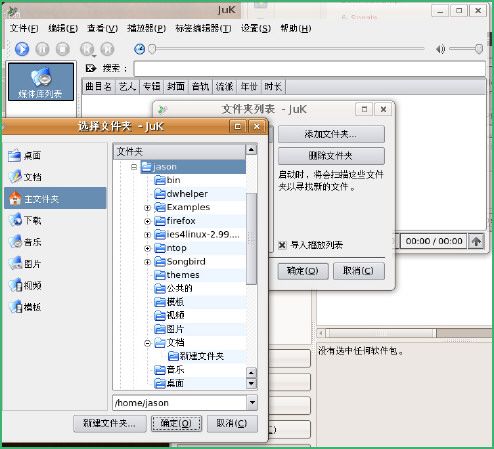Image resolution: width=494 pixels, height=449 pixels.
Task: Collapse the jason folder node
Action: (x=134, y=167)
